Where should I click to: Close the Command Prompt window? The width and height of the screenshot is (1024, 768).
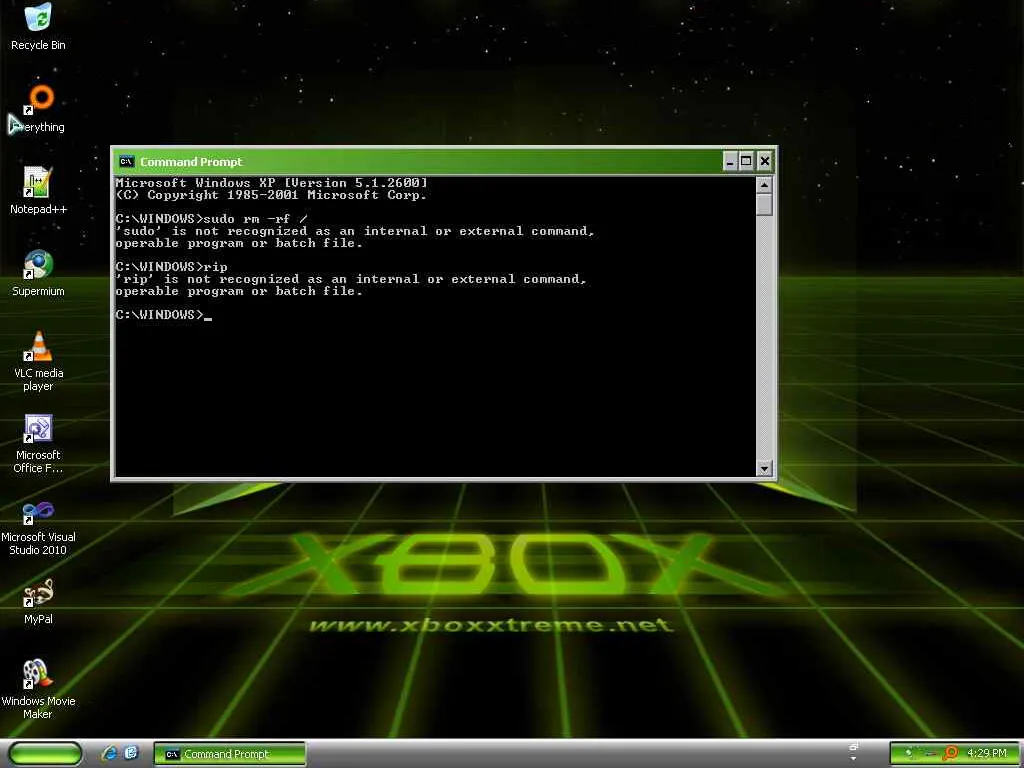765,161
